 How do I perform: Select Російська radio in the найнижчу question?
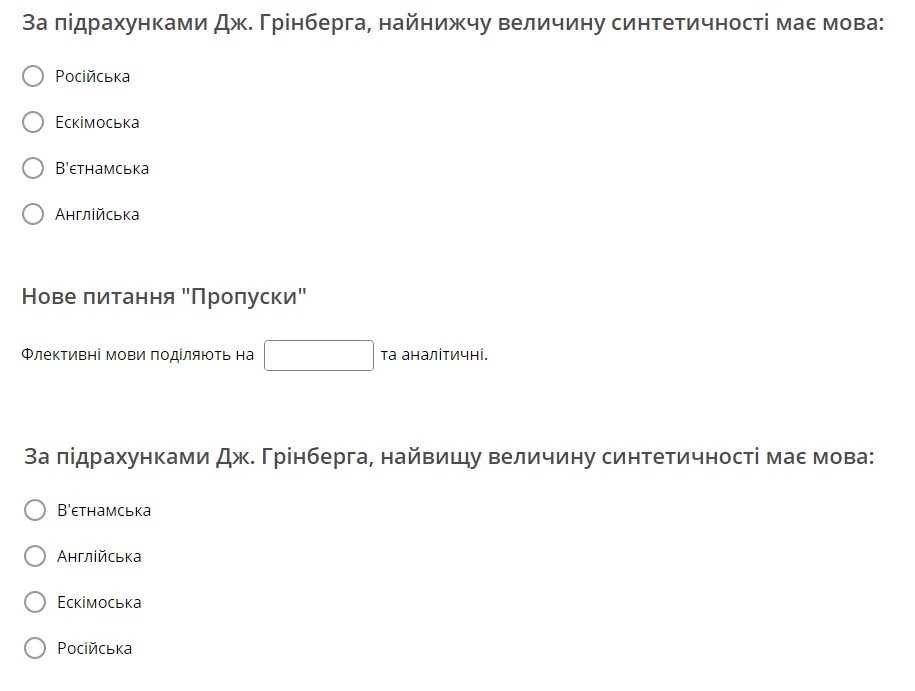pos(33,76)
